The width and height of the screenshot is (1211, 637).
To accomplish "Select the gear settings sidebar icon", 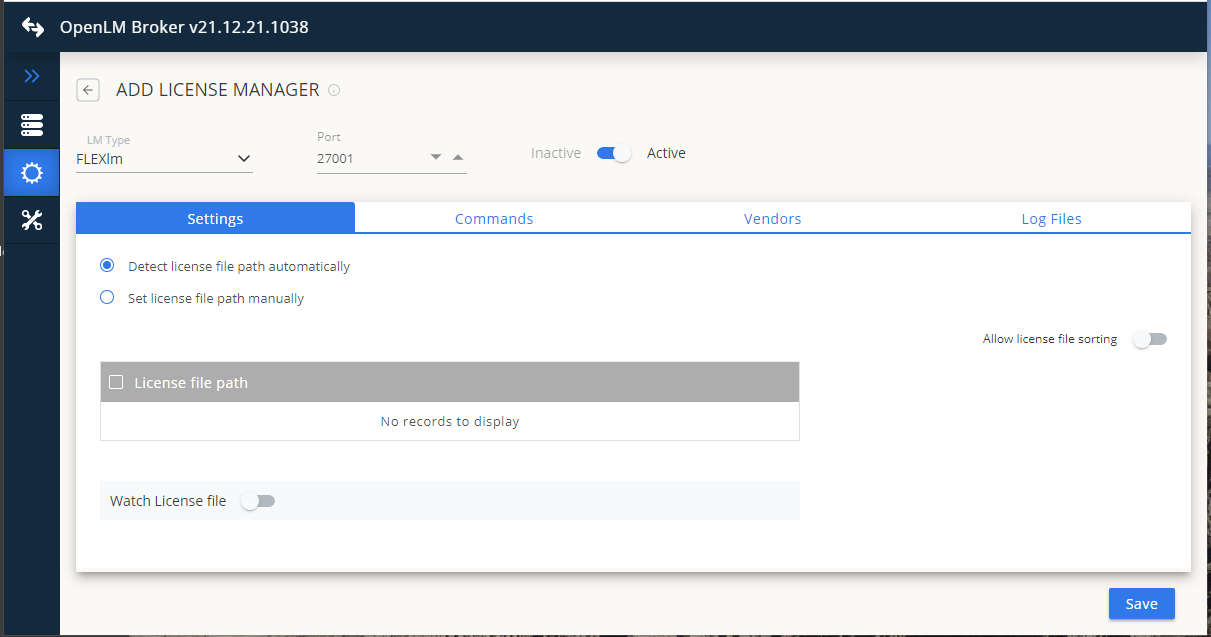I will (x=32, y=173).
